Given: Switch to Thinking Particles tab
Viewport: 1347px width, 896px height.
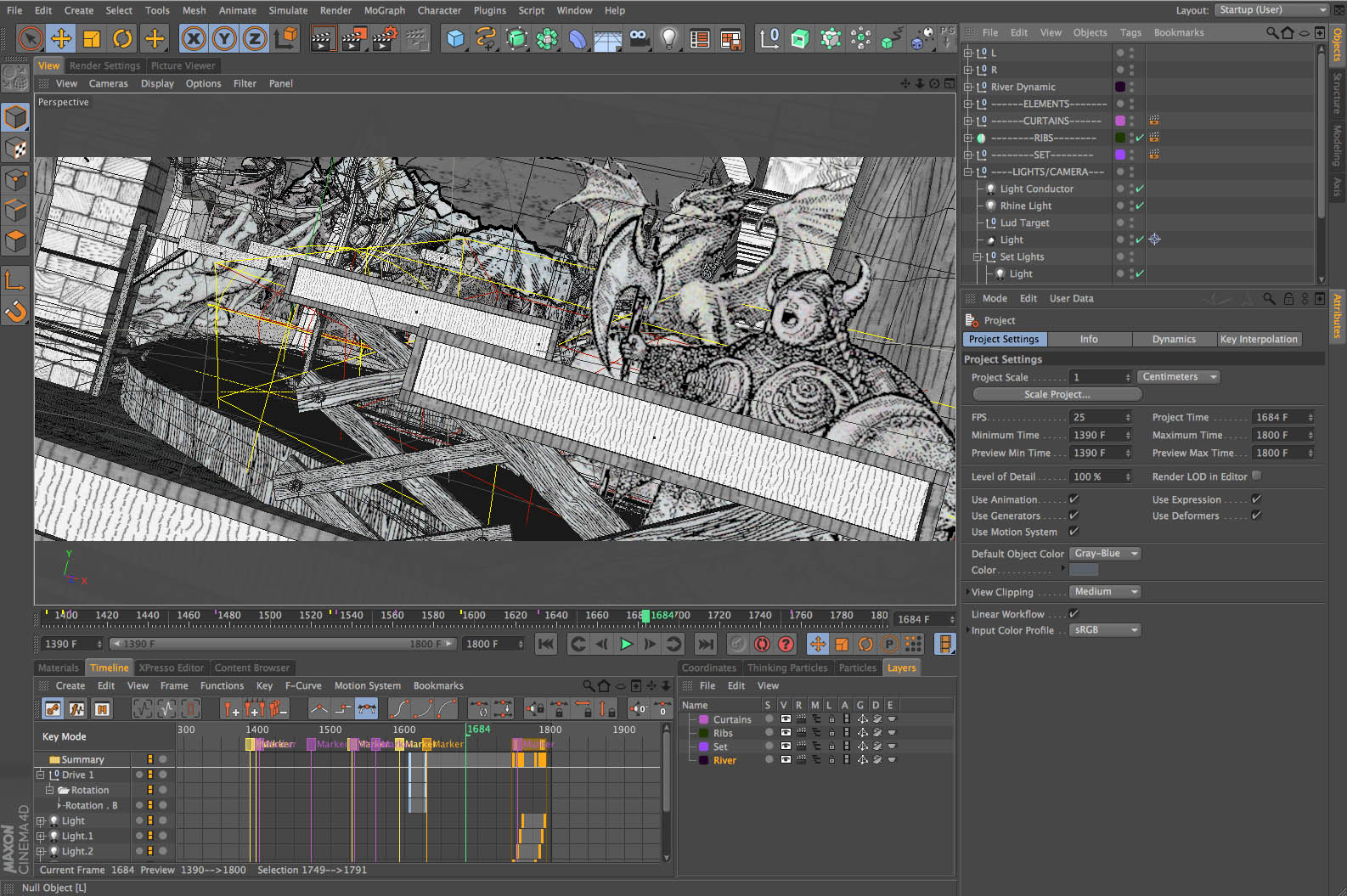Looking at the screenshot, I should pos(787,668).
